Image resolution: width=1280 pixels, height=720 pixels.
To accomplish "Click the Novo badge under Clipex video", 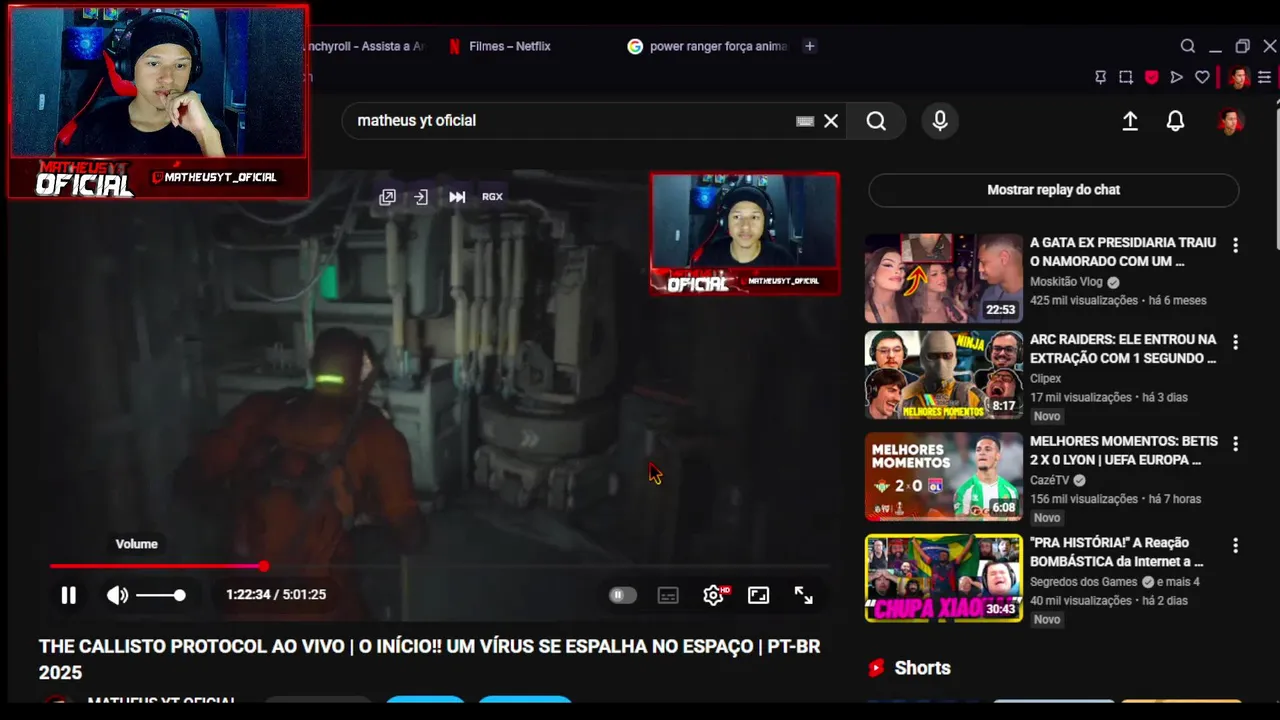I will (1047, 416).
